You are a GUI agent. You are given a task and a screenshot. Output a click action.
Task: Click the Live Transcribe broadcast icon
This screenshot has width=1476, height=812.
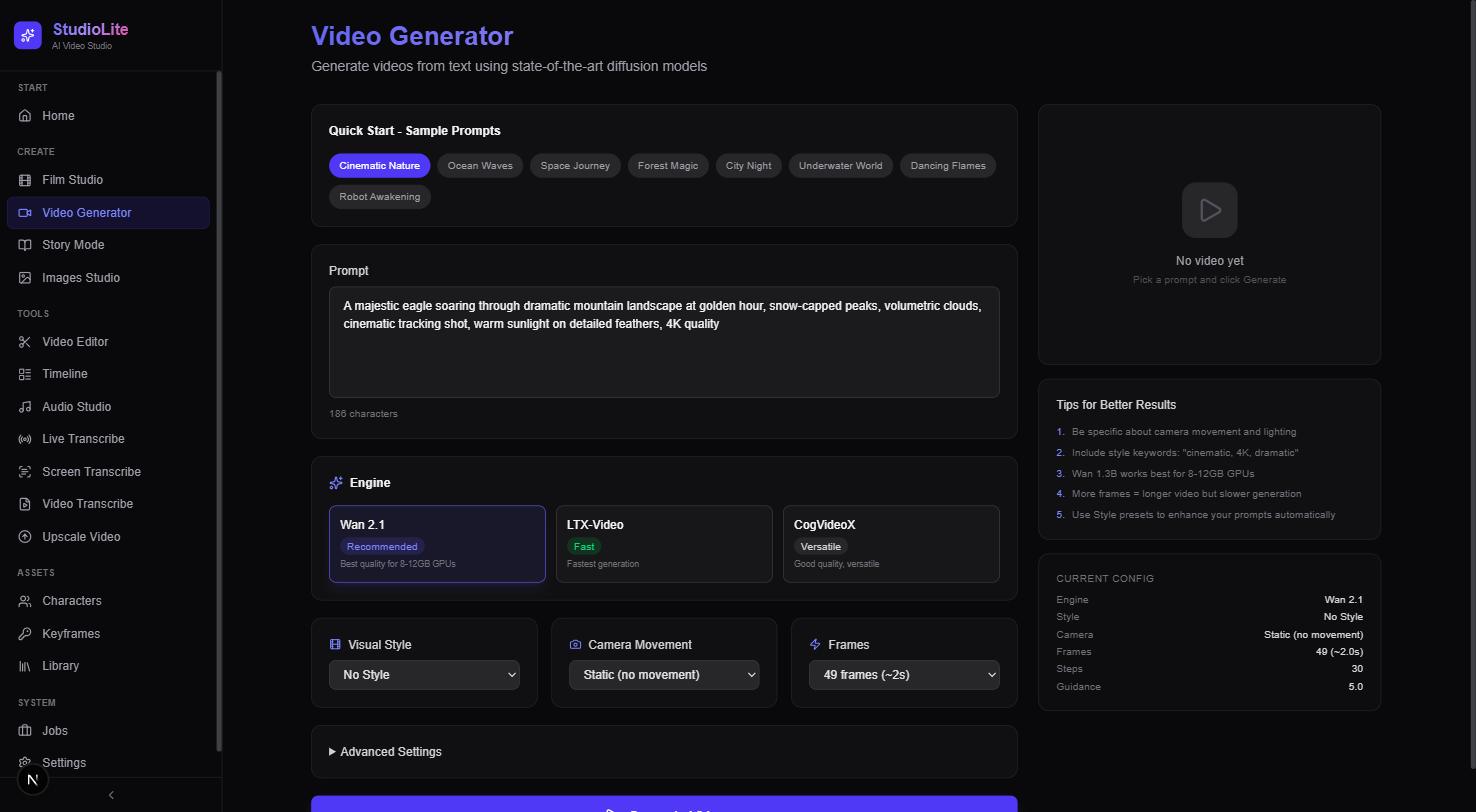[x=25, y=439]
